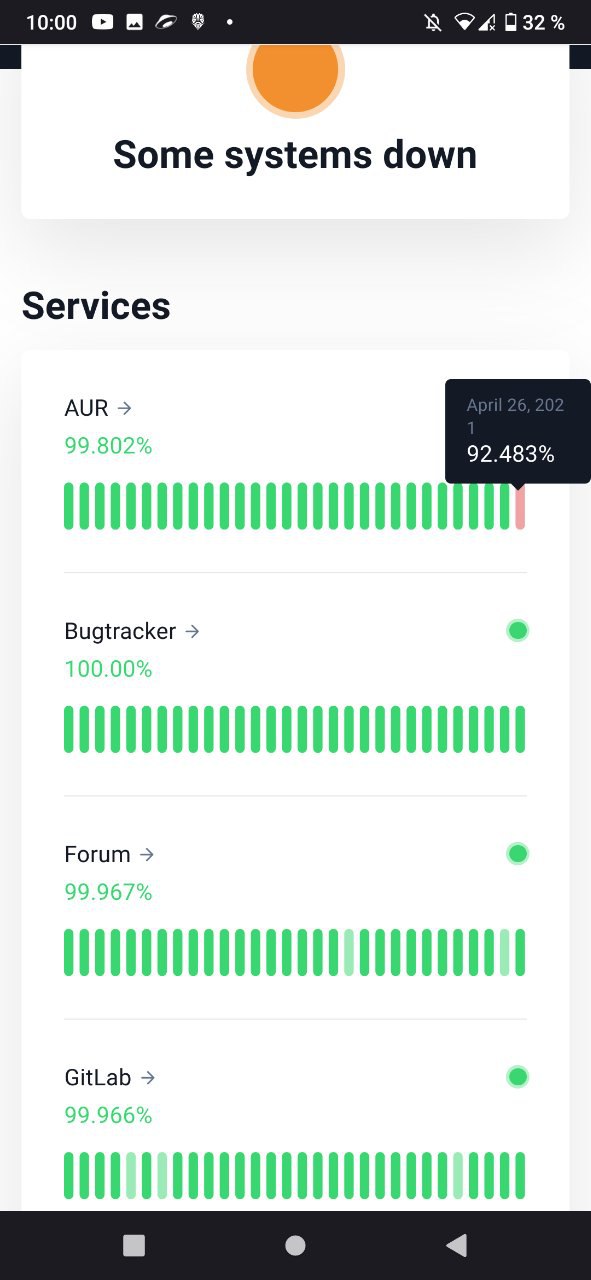
Task: Tap the battery icon in status bar
Action: 511,22
